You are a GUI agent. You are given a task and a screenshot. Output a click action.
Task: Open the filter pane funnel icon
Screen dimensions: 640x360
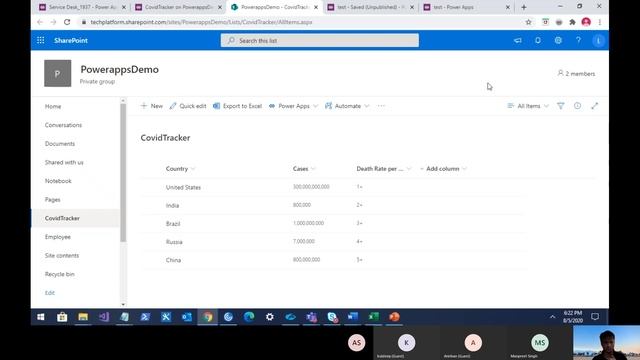(561, 106)
